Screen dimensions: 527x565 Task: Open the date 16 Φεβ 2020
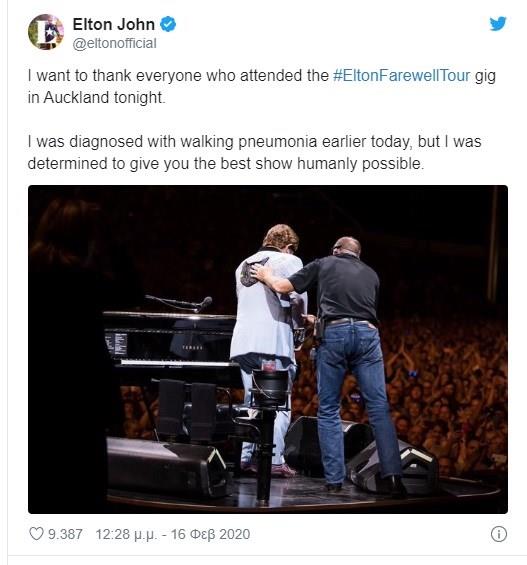click(x=210, y=534)
